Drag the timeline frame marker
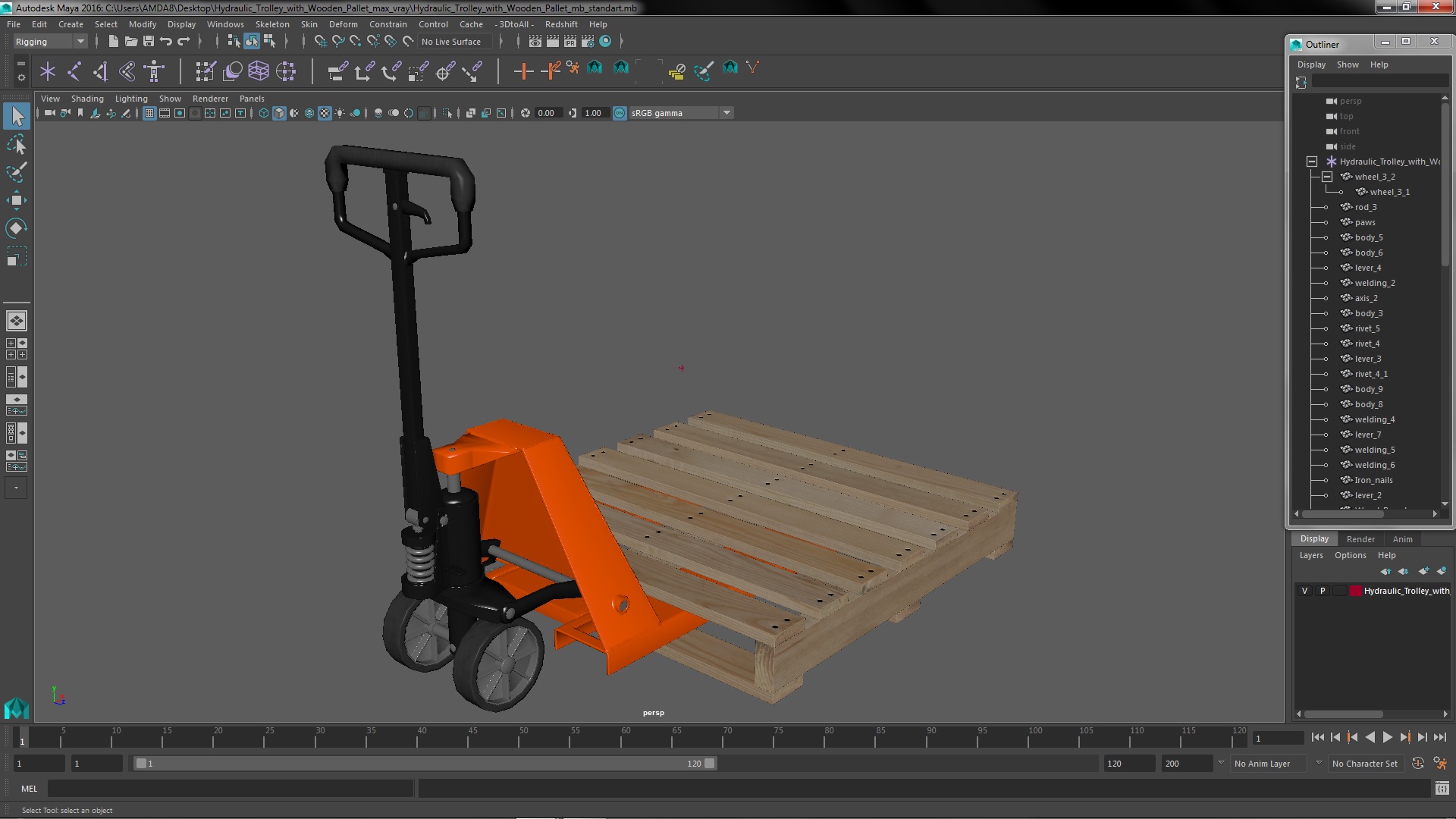Image resolution: width=1456 pixels, height=819 pixels. point(23,738)
